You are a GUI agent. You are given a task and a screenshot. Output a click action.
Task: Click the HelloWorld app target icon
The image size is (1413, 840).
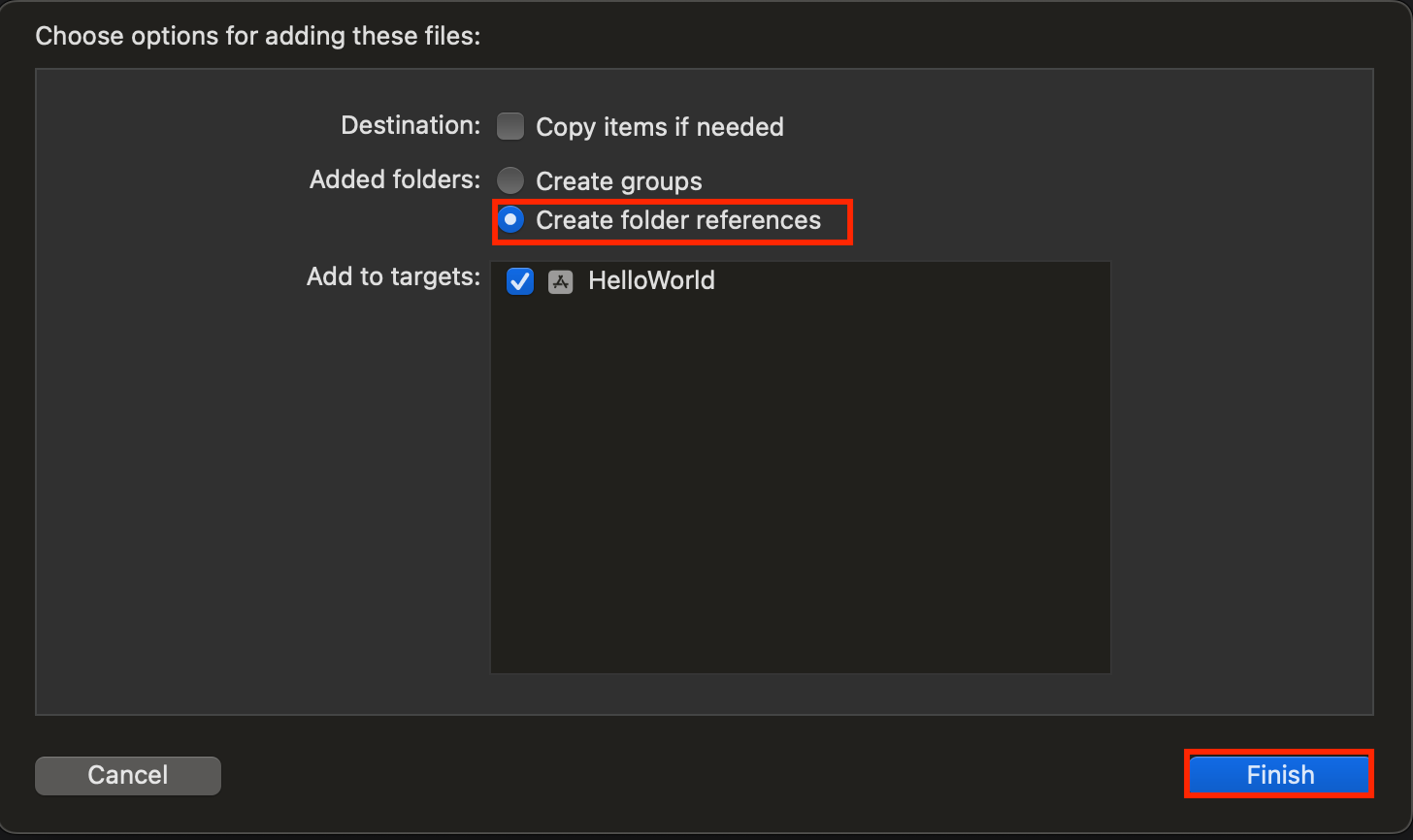pyautogui.click(x=560, y=281)
